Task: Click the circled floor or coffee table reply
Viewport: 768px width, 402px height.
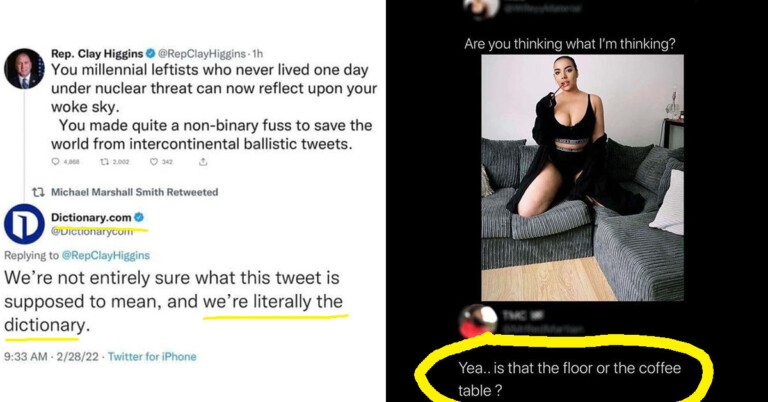Action: [x=569, y=379]
